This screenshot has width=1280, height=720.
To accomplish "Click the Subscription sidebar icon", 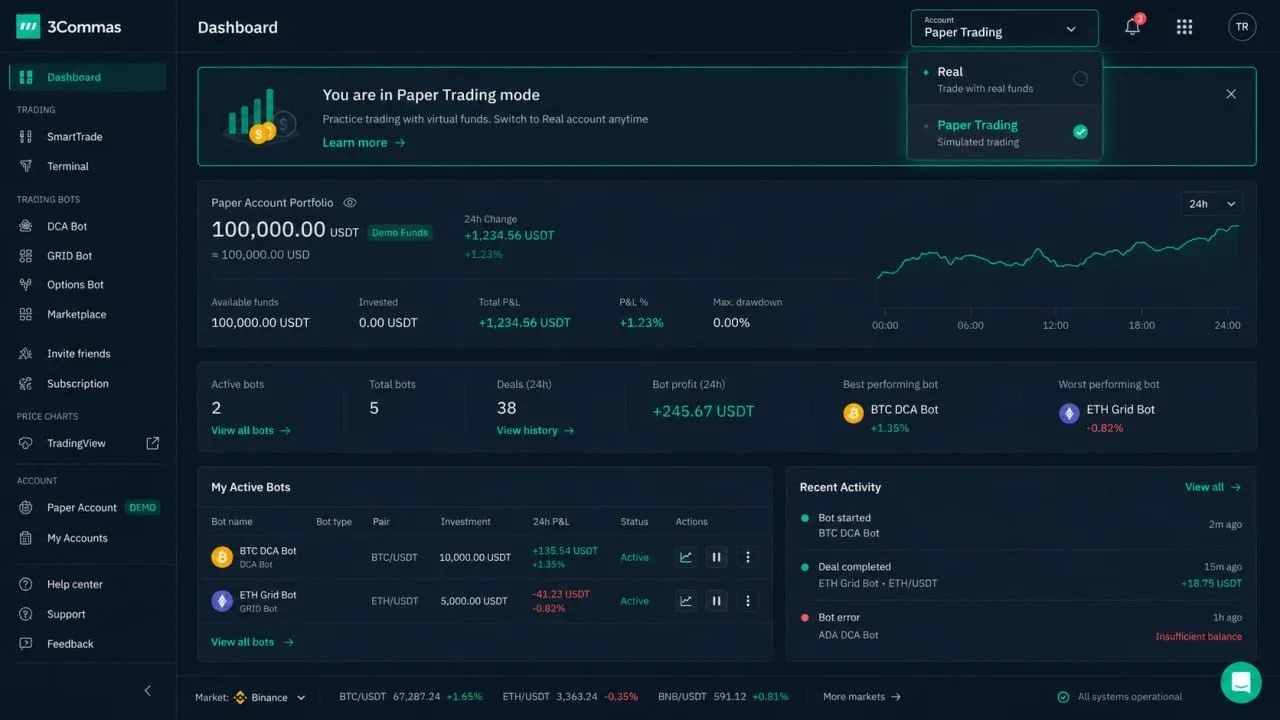I will click(x=26, y=384).
